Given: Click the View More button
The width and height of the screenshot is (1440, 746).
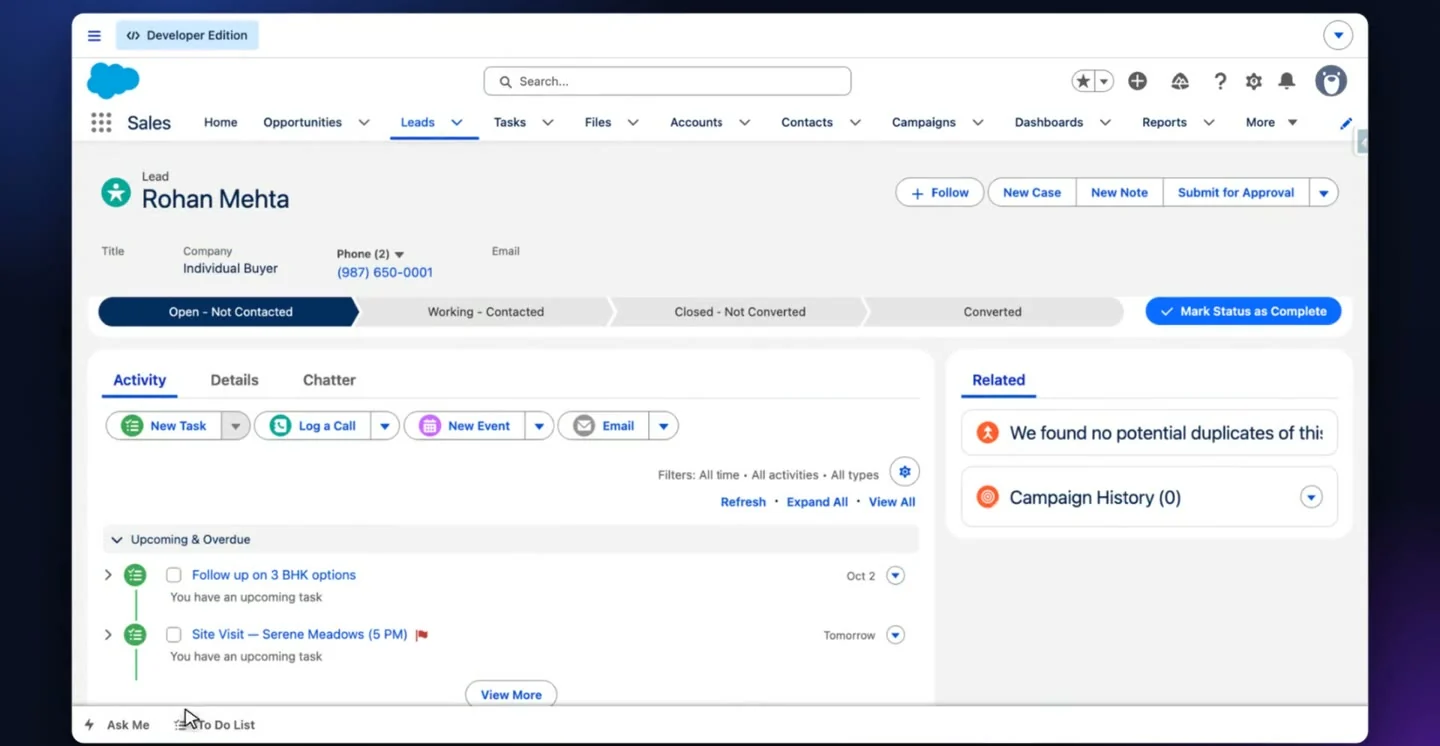Looking at the screenshot, I should 511,695.
